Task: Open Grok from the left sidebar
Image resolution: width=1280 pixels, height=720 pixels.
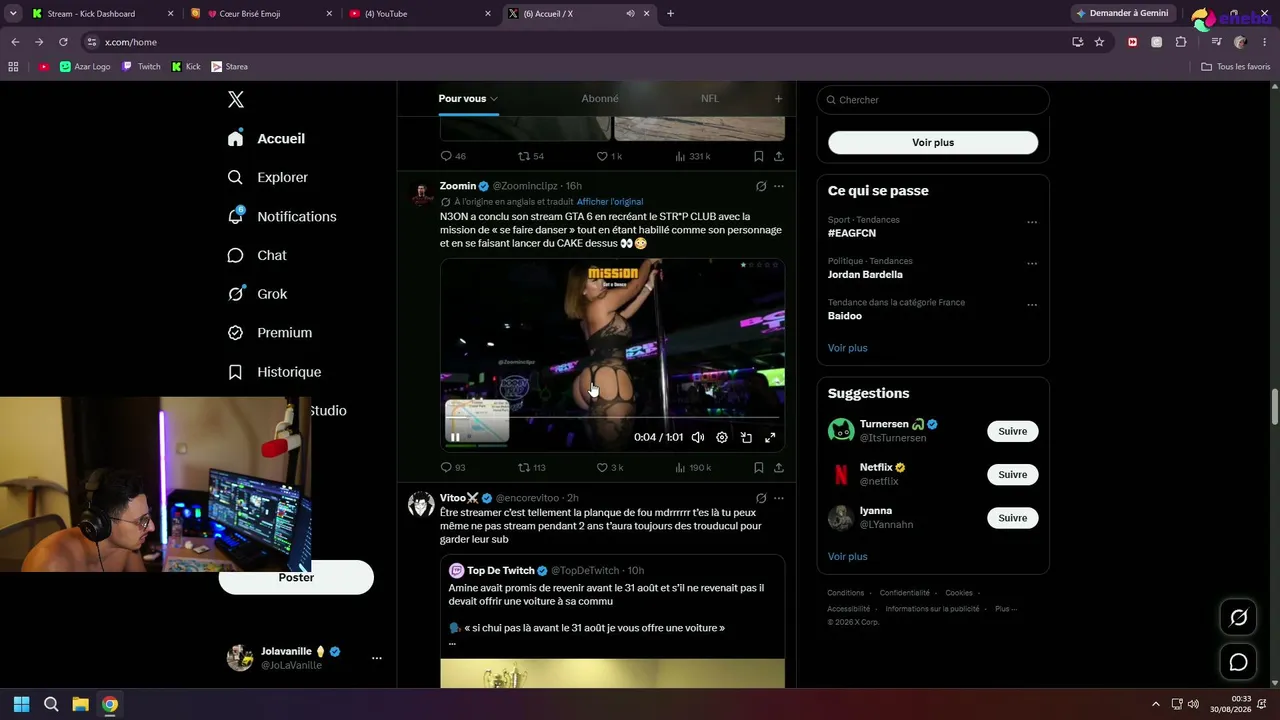Action: click(x=257, y=294)
